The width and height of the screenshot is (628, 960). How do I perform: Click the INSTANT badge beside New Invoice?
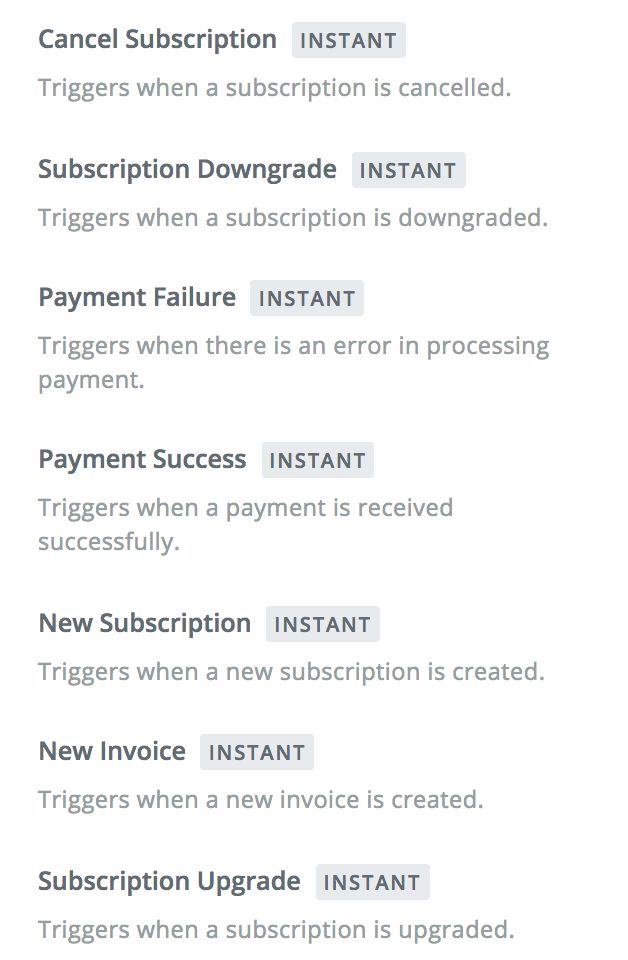pyautogui.click(x=256, y=753)
